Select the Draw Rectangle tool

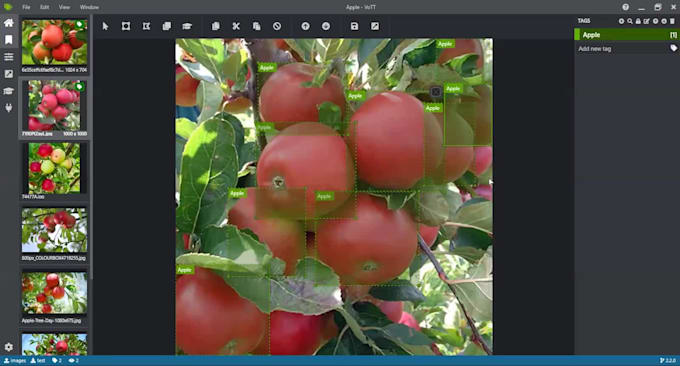pyautogui.click(x=126, y=26)
